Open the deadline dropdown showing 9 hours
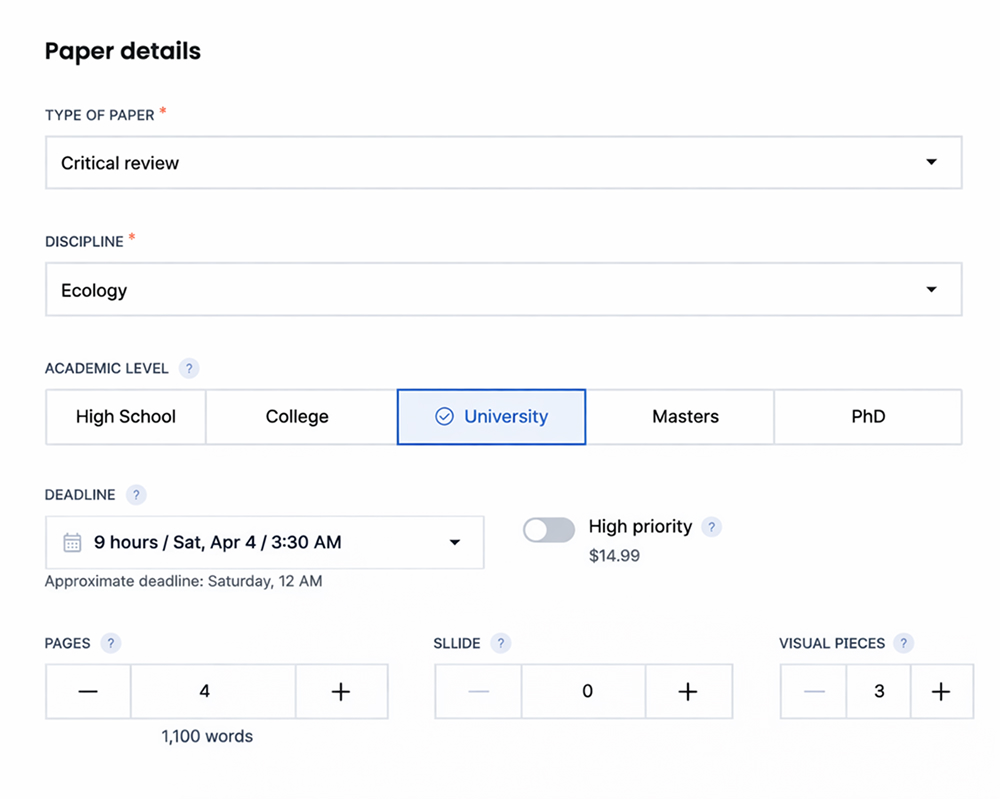This screenshot has height=799, width=1000. pyautogui.click(x=264, y=543)
